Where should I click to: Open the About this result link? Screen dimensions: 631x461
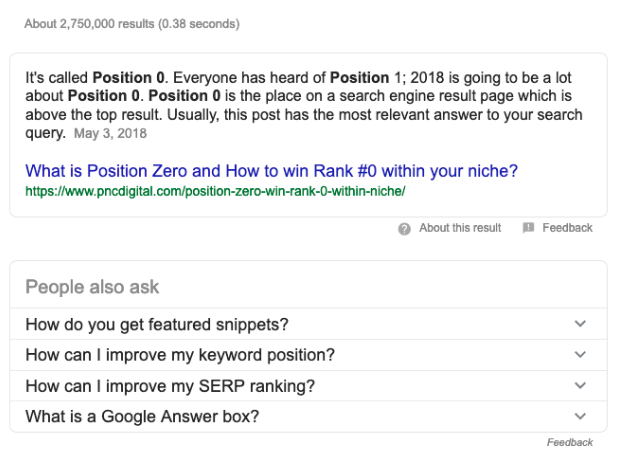460,228
